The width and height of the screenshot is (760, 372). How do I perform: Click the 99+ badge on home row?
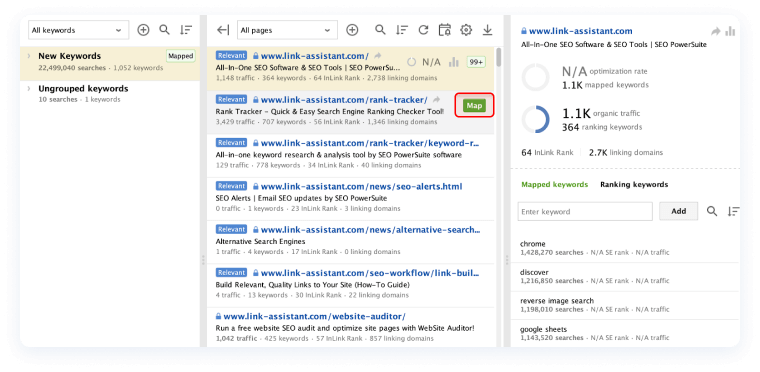(x=476, y=62)
